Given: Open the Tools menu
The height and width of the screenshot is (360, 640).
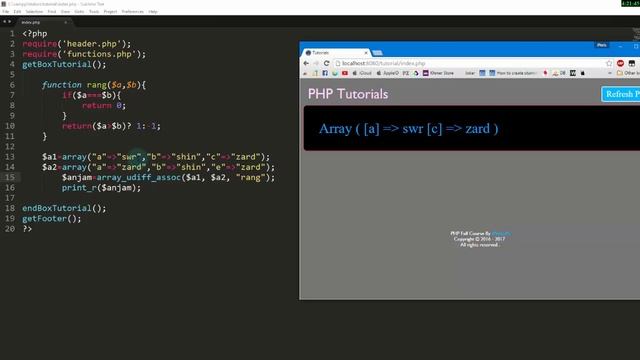Looking at the screenshot, I should point(94,11).
